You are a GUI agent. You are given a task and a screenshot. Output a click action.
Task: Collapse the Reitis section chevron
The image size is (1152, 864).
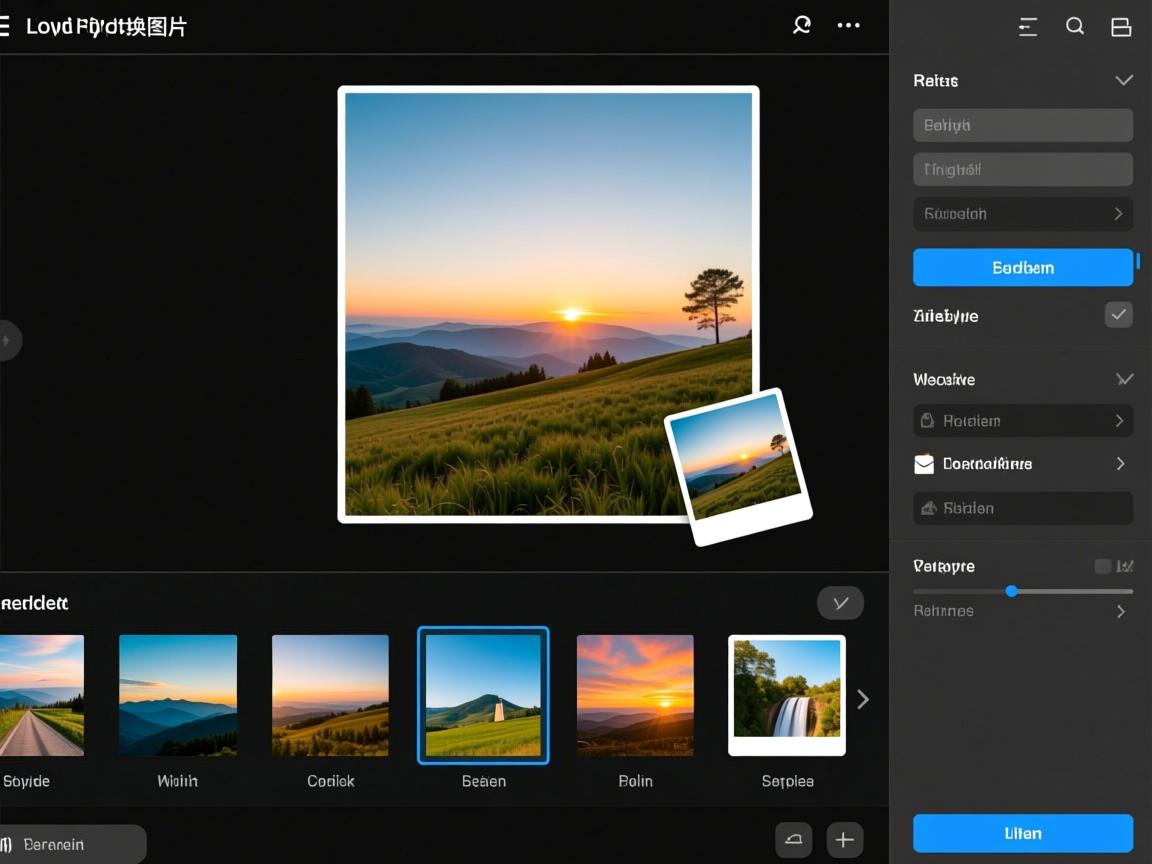click(x=1123, y=80)
